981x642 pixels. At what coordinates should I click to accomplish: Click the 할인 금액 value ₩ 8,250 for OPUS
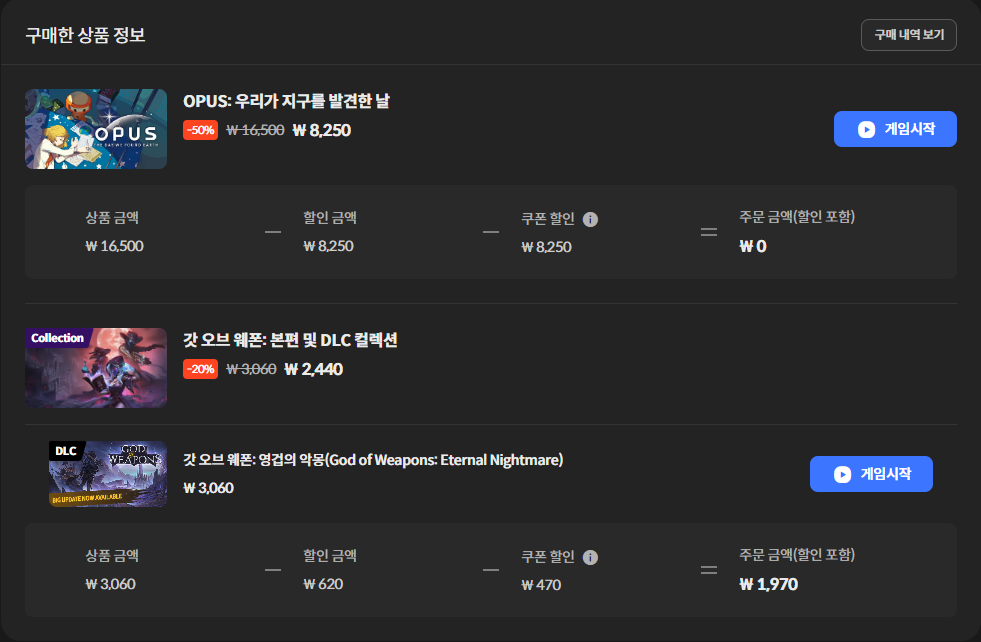(x=328, y=246)
